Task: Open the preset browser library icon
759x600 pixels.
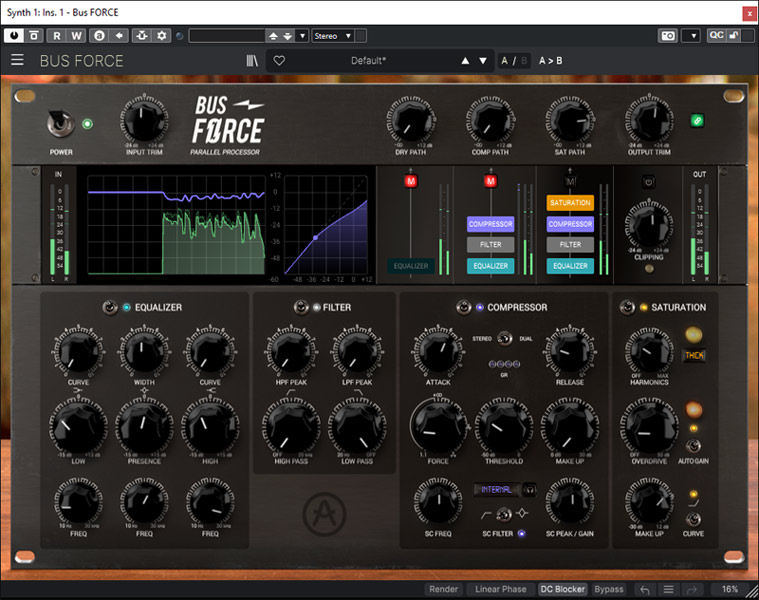Action: point(252,60)
